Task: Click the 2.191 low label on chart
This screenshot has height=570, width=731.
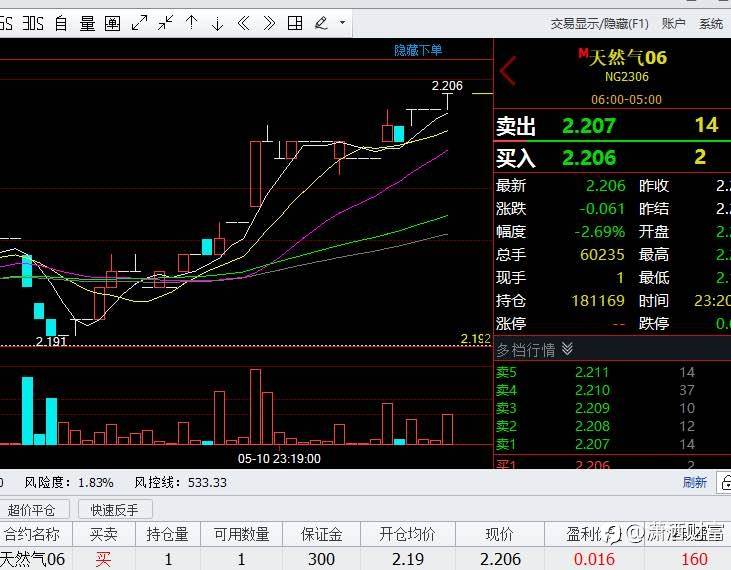Action: click(x=51, y=341)
